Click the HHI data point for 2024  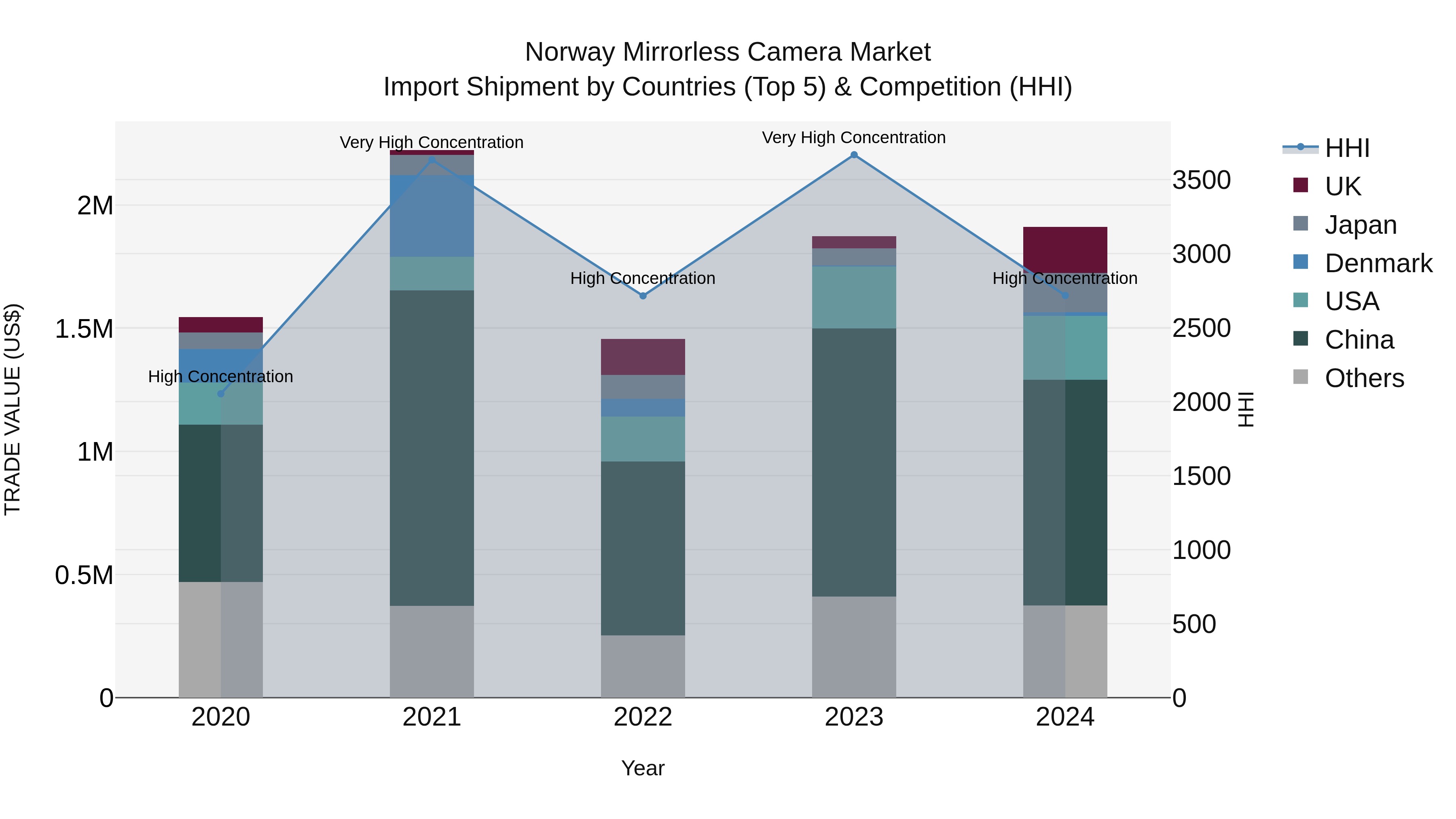[1065, 295]
